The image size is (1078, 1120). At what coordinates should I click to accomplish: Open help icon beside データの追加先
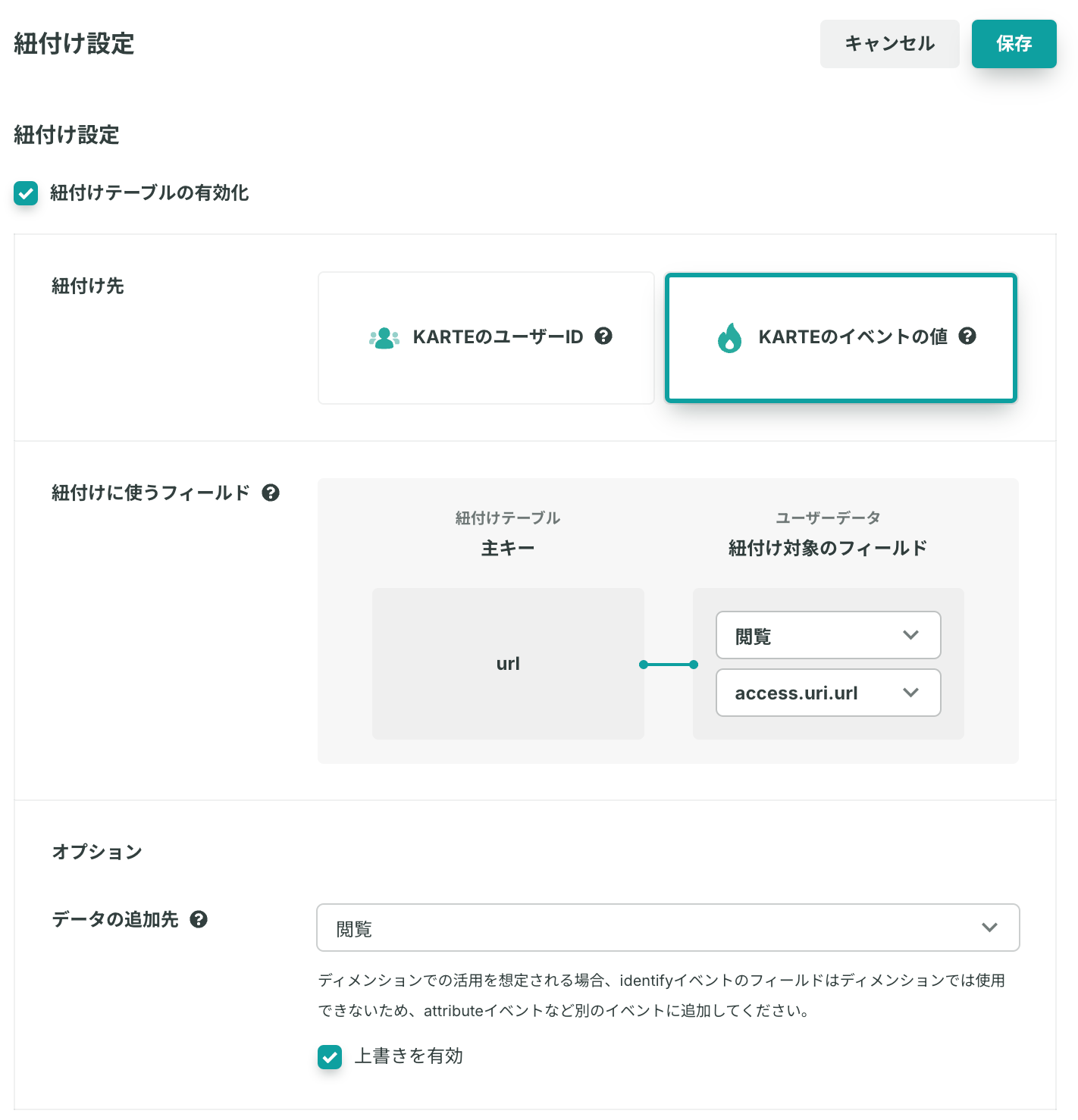tap(199, 919)
